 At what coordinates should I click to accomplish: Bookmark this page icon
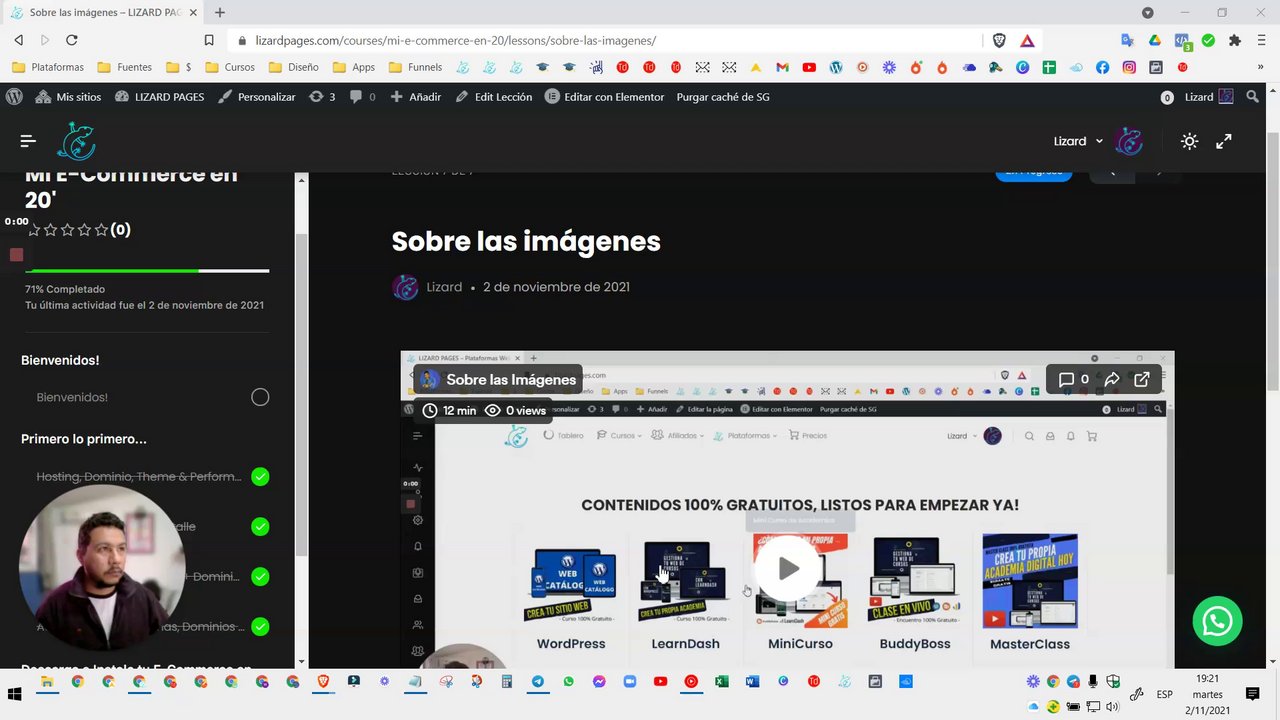(209, 40)
